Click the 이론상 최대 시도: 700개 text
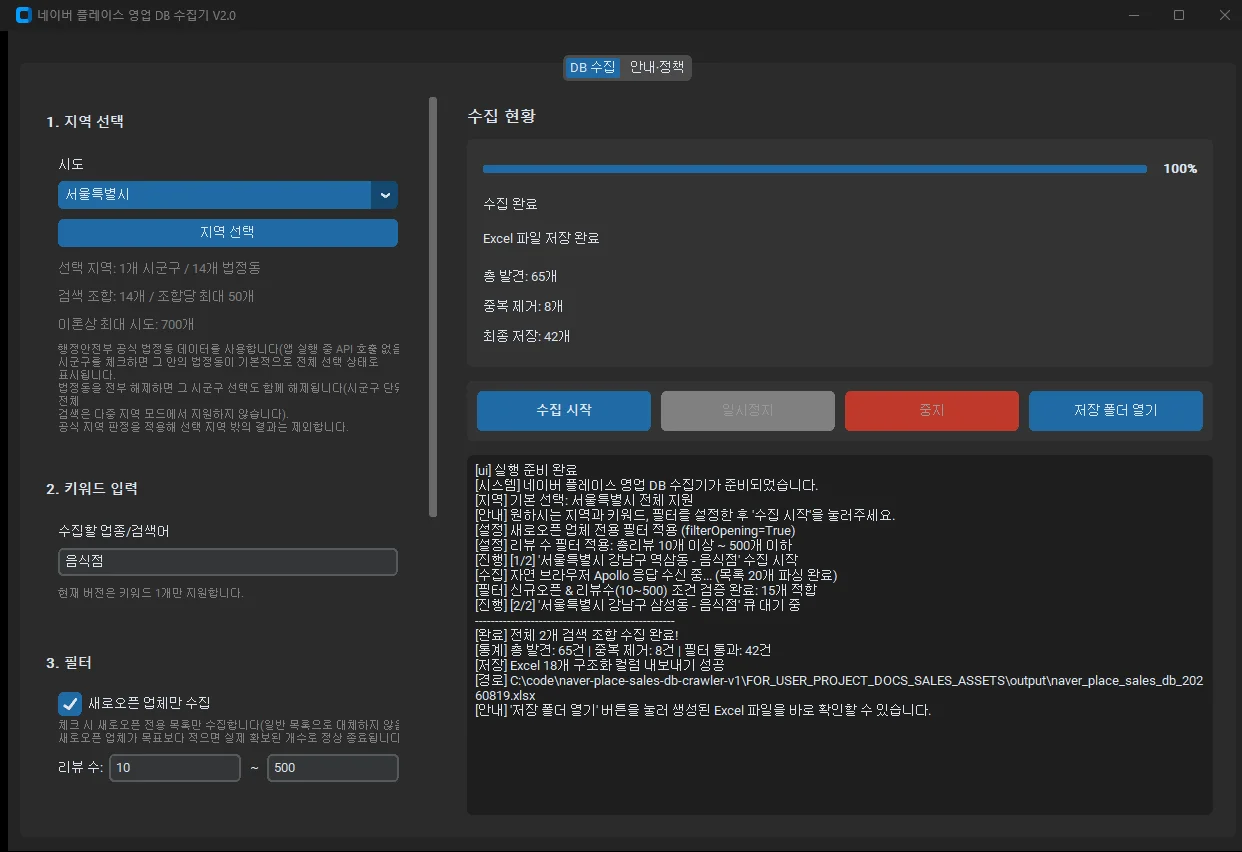This screenshot has height=852, width=1242. click(x=126, y=324)
